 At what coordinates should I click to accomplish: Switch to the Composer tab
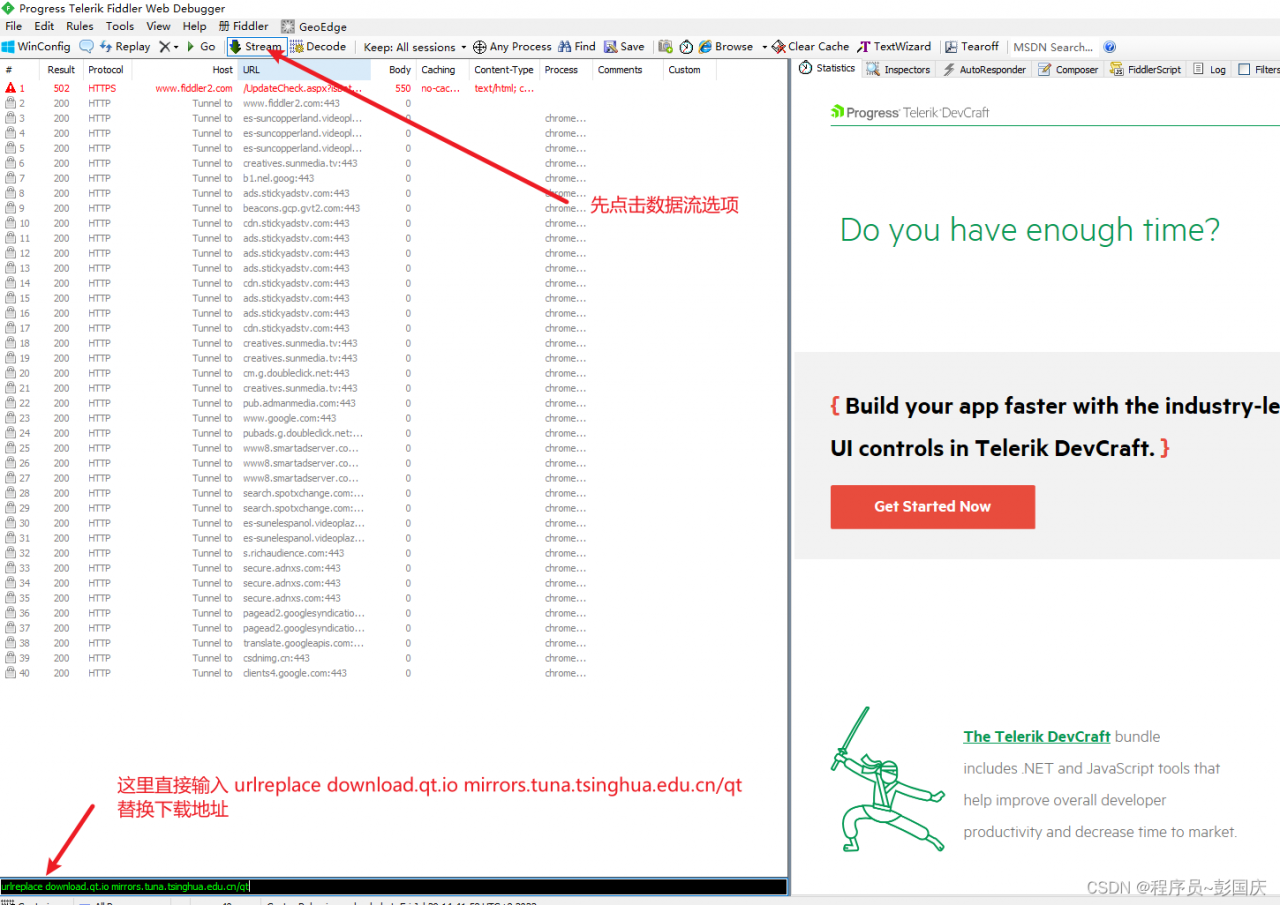(x=1068, y=69)
